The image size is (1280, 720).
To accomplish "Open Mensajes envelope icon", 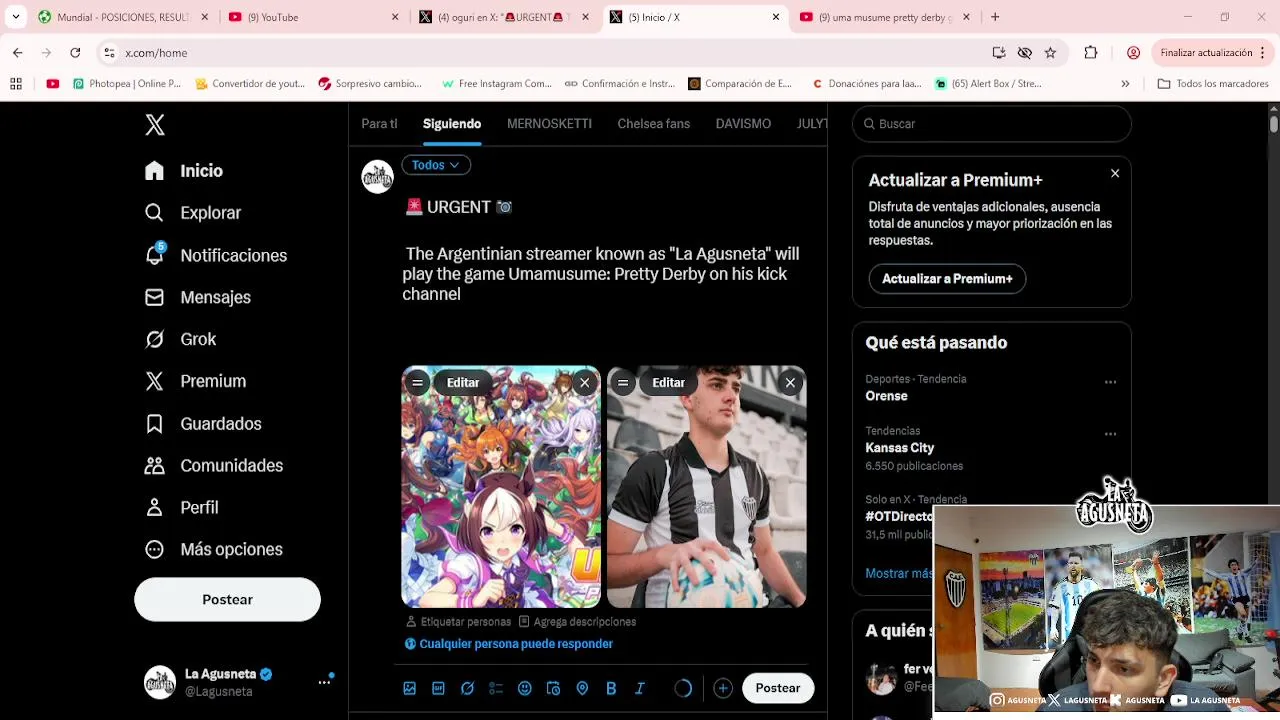I will point(154,297).
